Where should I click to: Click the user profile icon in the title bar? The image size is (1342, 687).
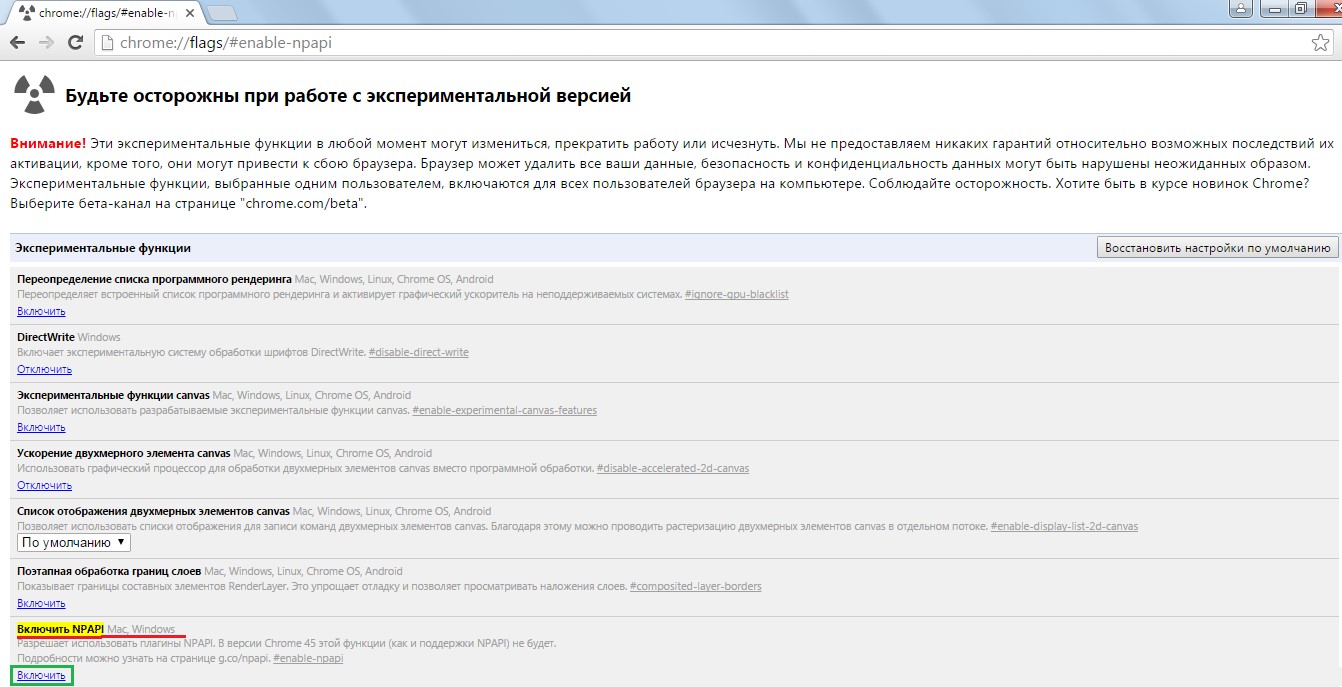(1243, 9)
